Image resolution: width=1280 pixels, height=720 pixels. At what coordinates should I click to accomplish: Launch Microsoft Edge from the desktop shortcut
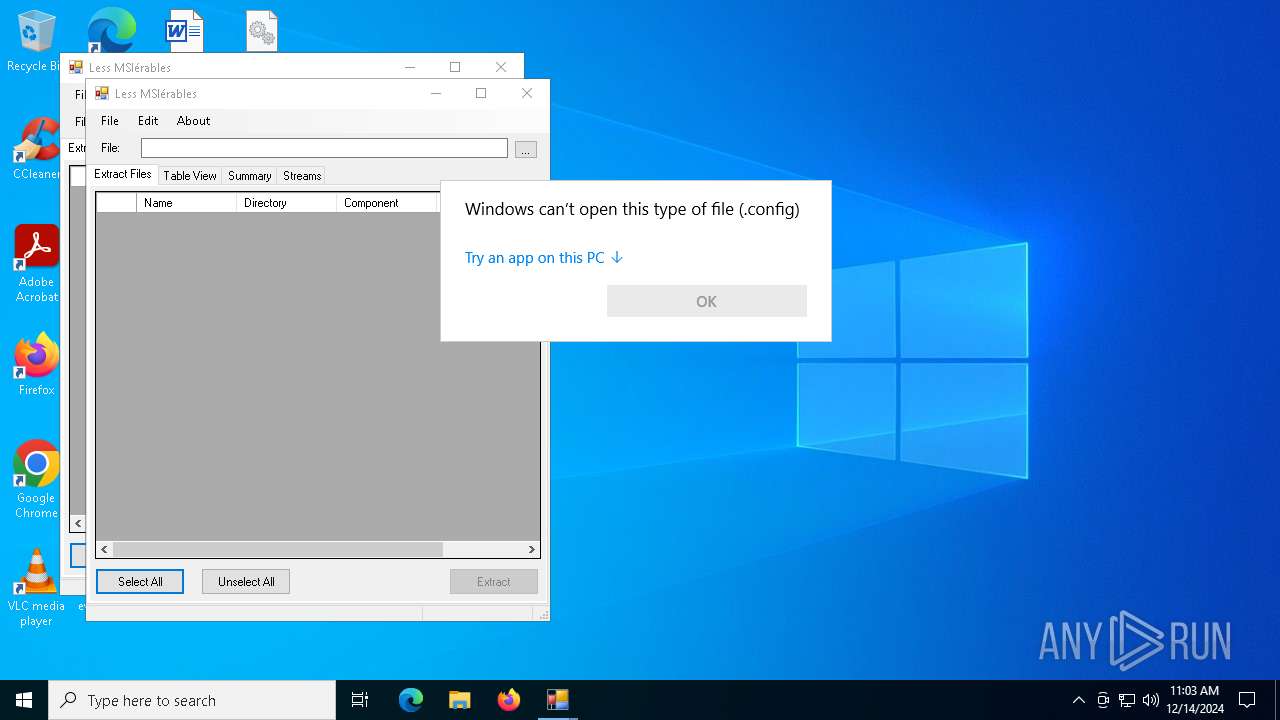(x=111, y=30)
